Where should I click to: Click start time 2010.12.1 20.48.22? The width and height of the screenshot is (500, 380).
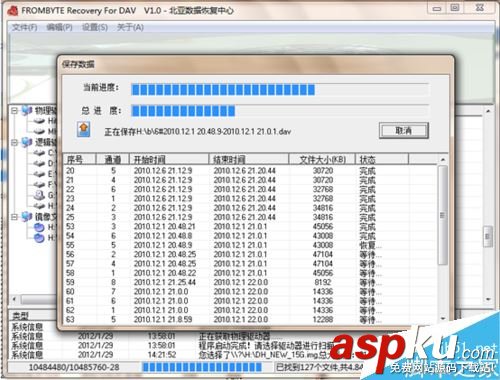coord(165,273)
